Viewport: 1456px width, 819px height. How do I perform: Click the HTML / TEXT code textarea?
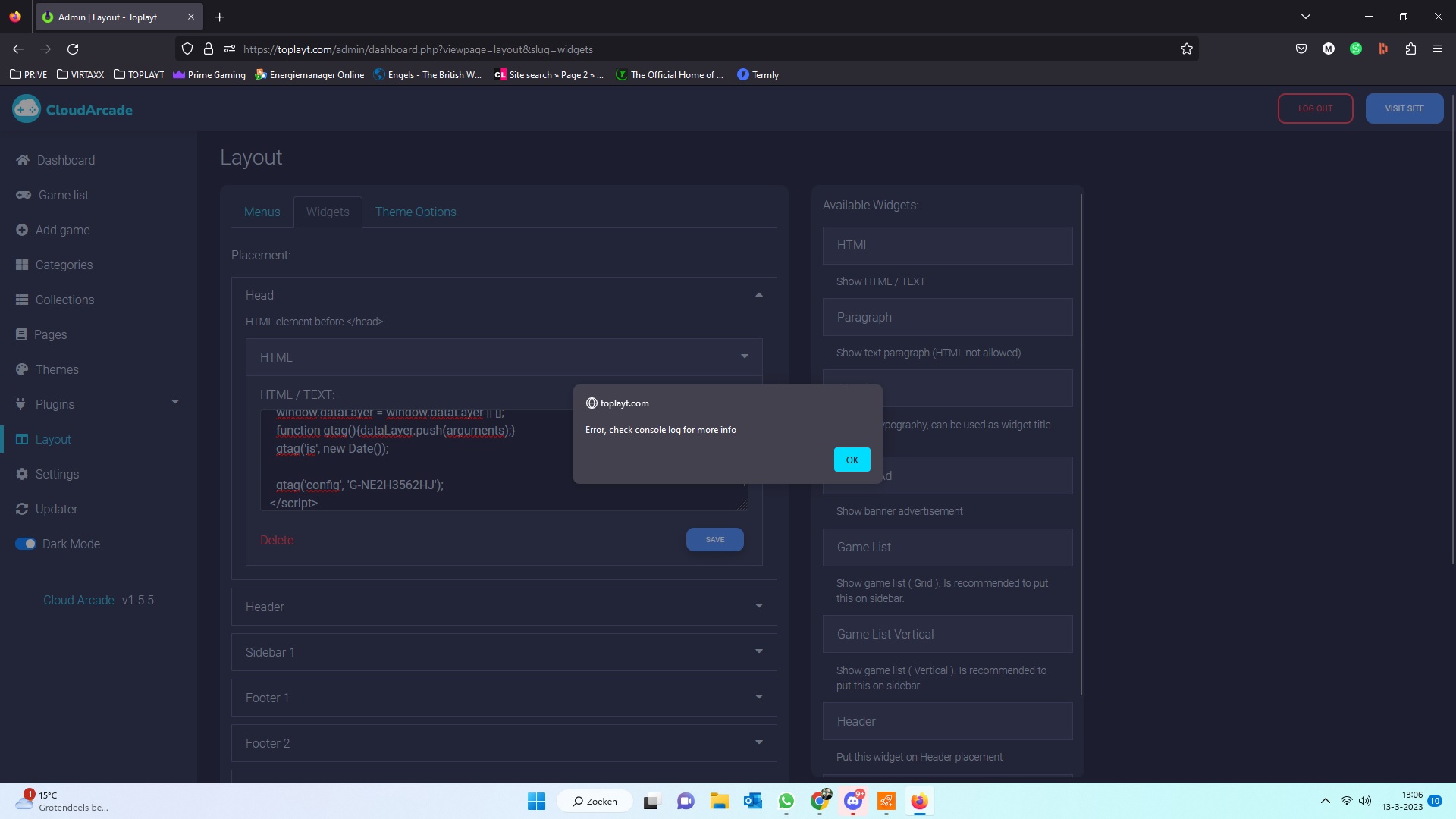pos(504,460)
